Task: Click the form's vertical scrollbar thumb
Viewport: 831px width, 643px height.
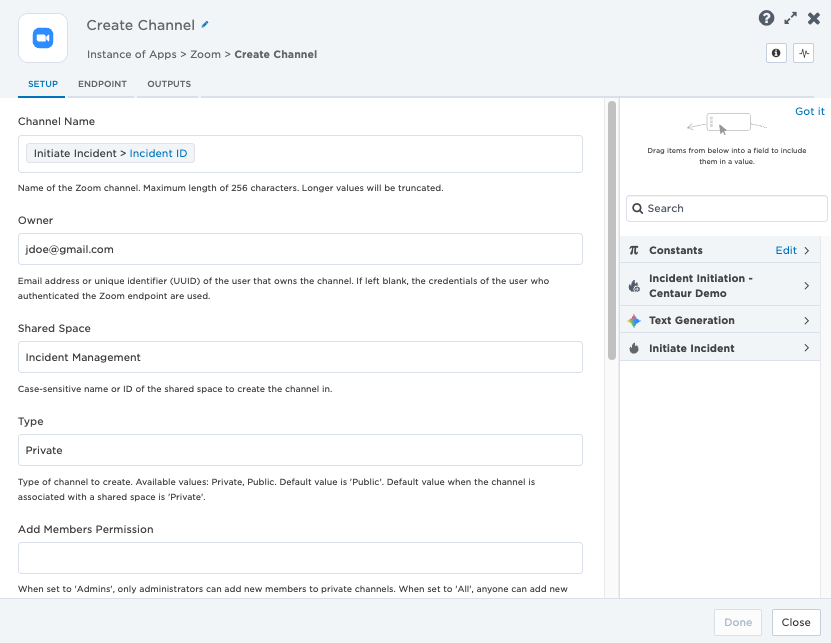Action: [x=612, y=231]
